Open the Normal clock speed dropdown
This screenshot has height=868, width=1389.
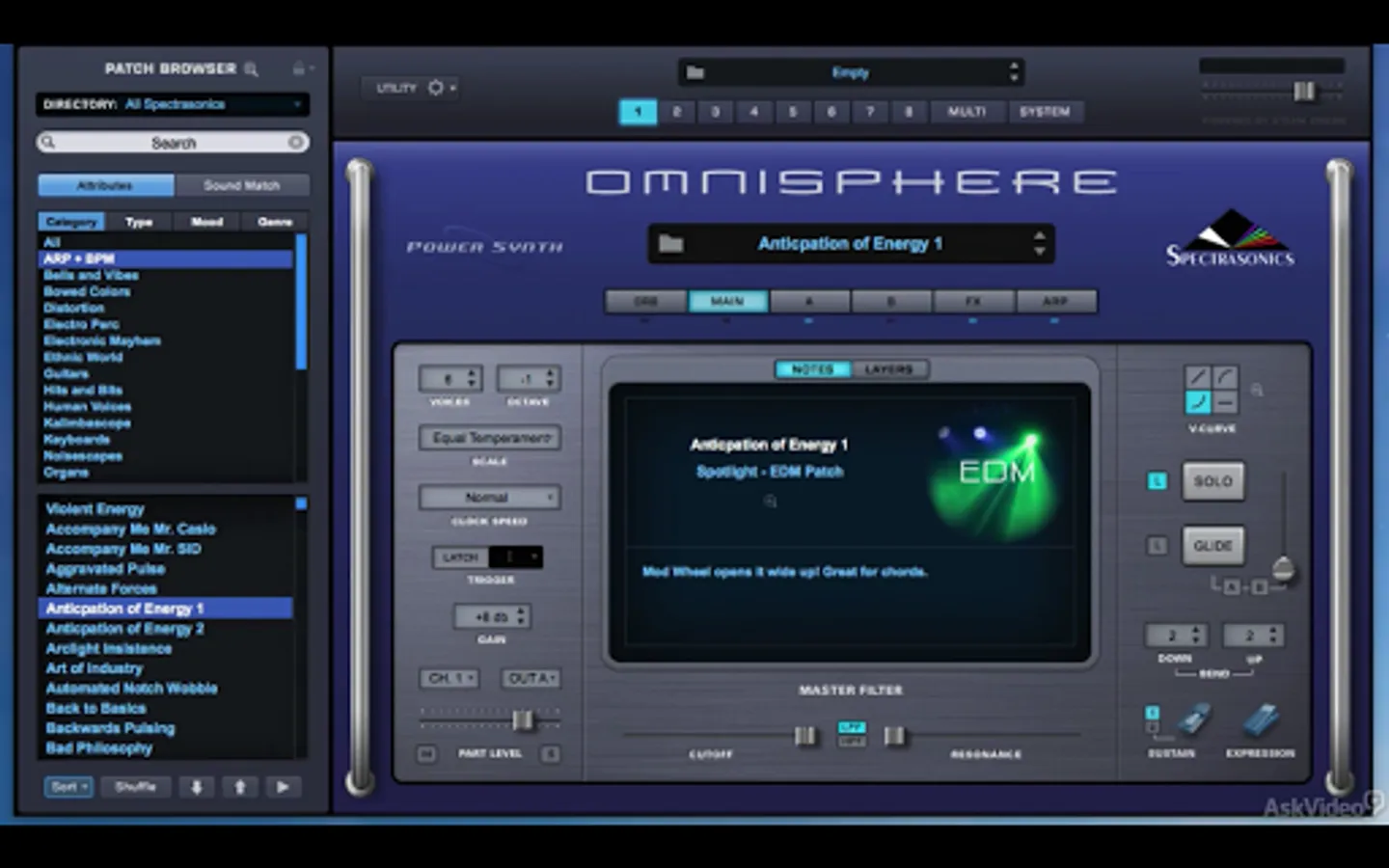tap(490, 498)
